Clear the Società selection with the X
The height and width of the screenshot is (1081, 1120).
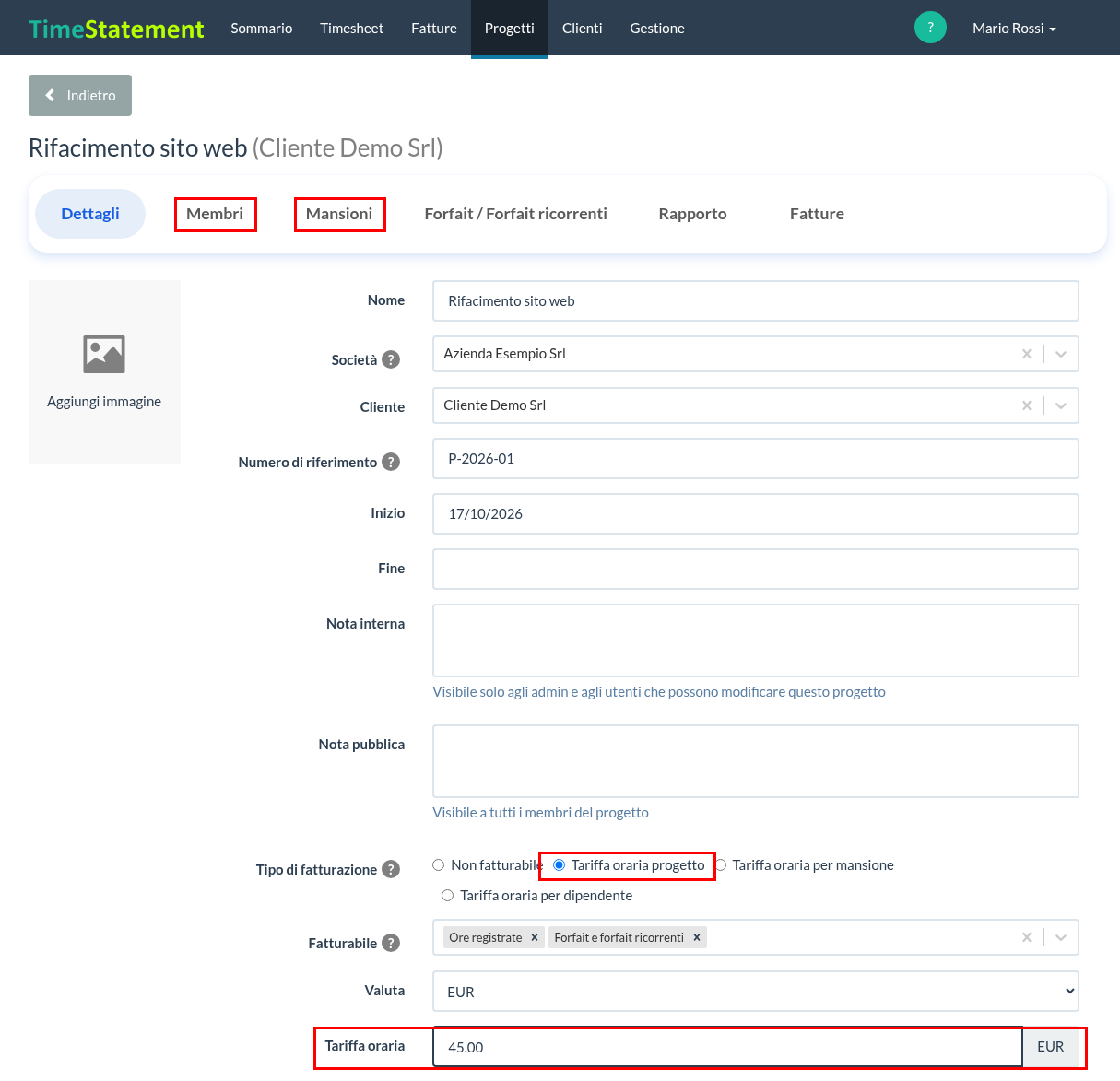pos(1027,354)
